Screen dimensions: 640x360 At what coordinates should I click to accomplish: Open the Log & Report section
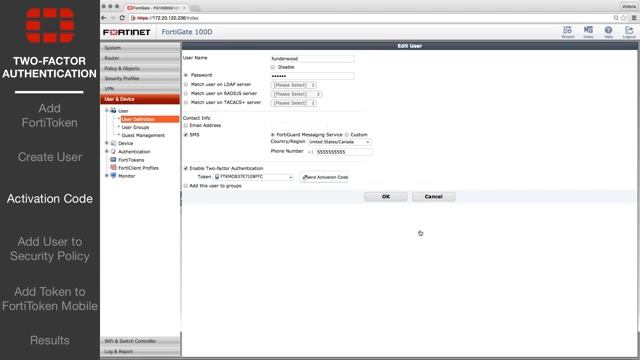click(140, 351)
